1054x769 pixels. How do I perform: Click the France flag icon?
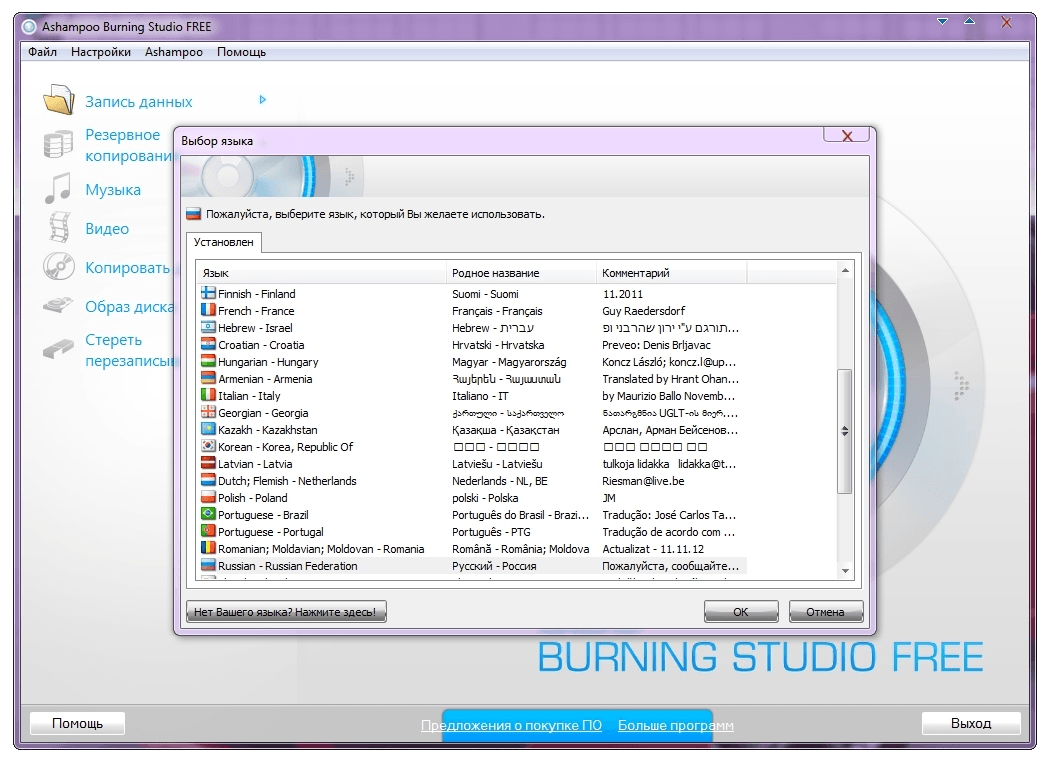(208, 310)
